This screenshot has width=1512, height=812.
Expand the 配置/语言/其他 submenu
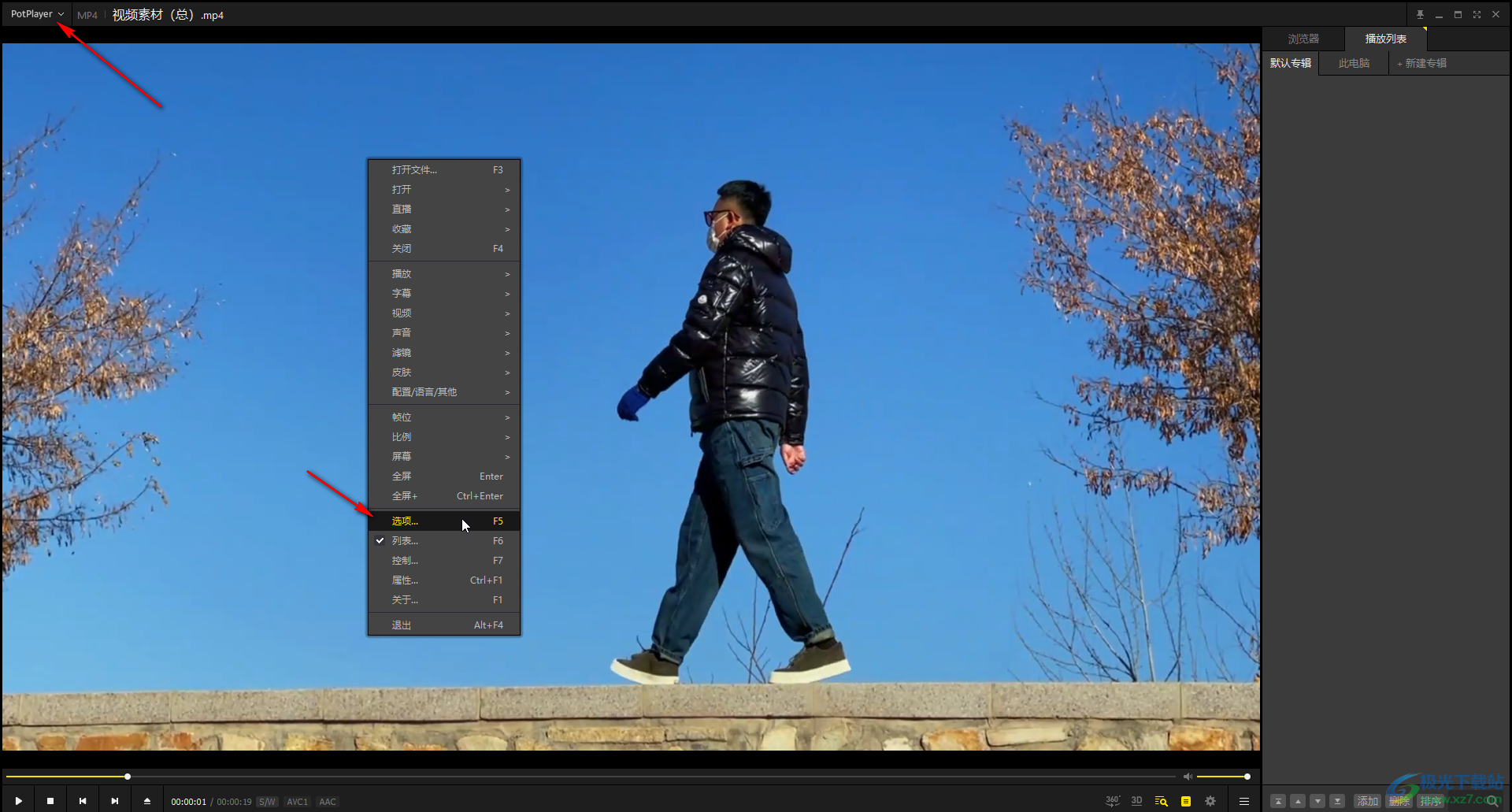pyautogui.click(x=444, y=392)
